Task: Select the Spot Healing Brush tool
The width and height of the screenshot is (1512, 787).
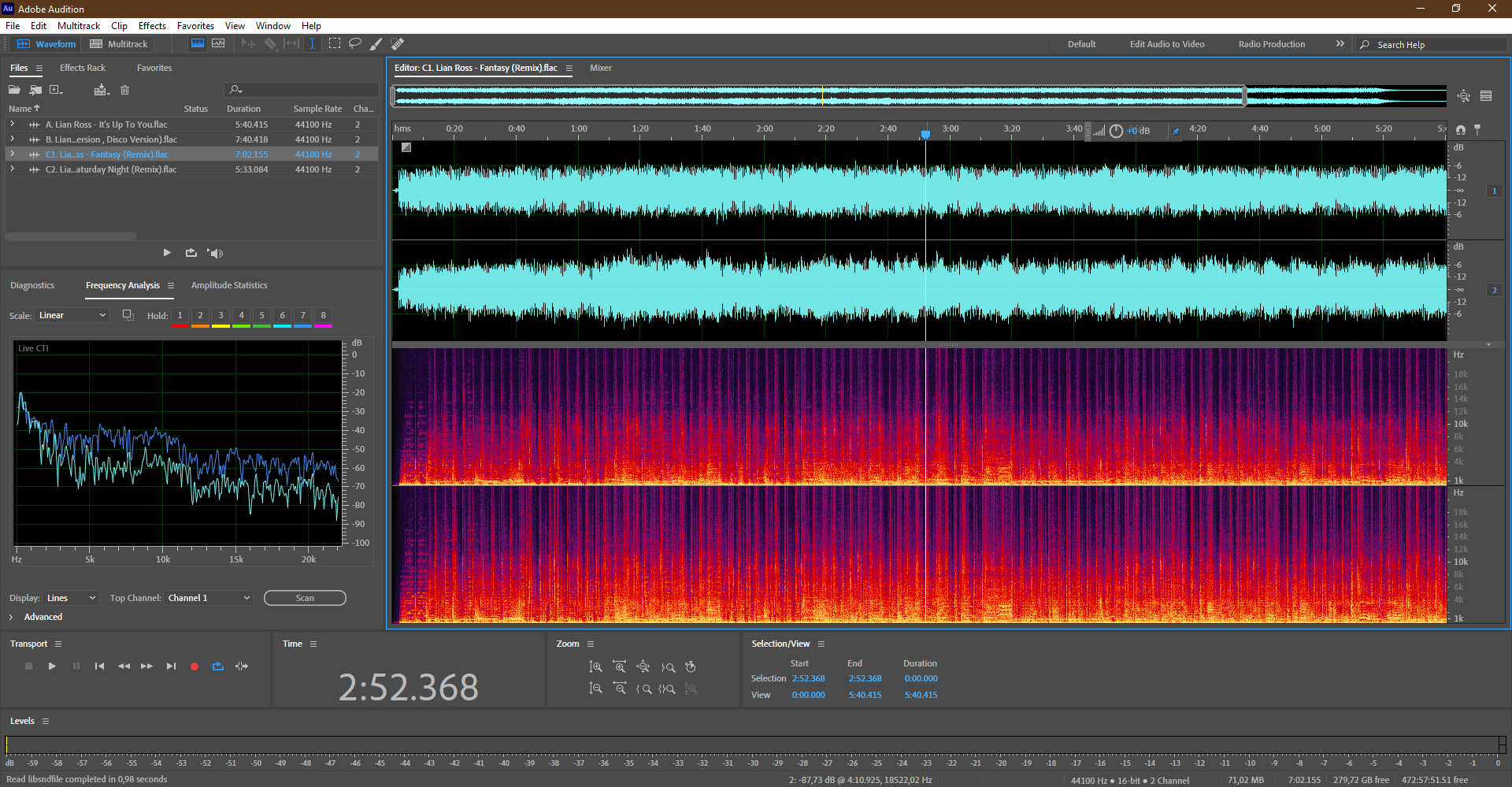Action: click(398, 44)
